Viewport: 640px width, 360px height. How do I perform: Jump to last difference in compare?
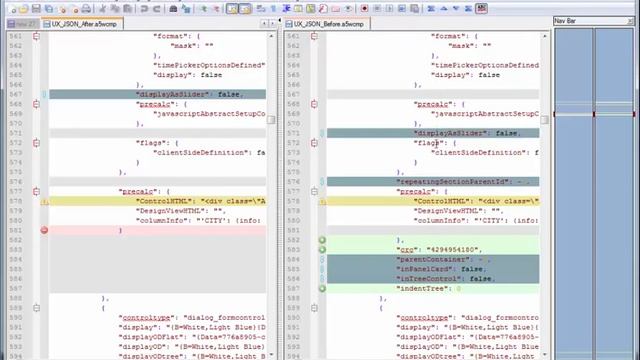(x=469, y=9)
